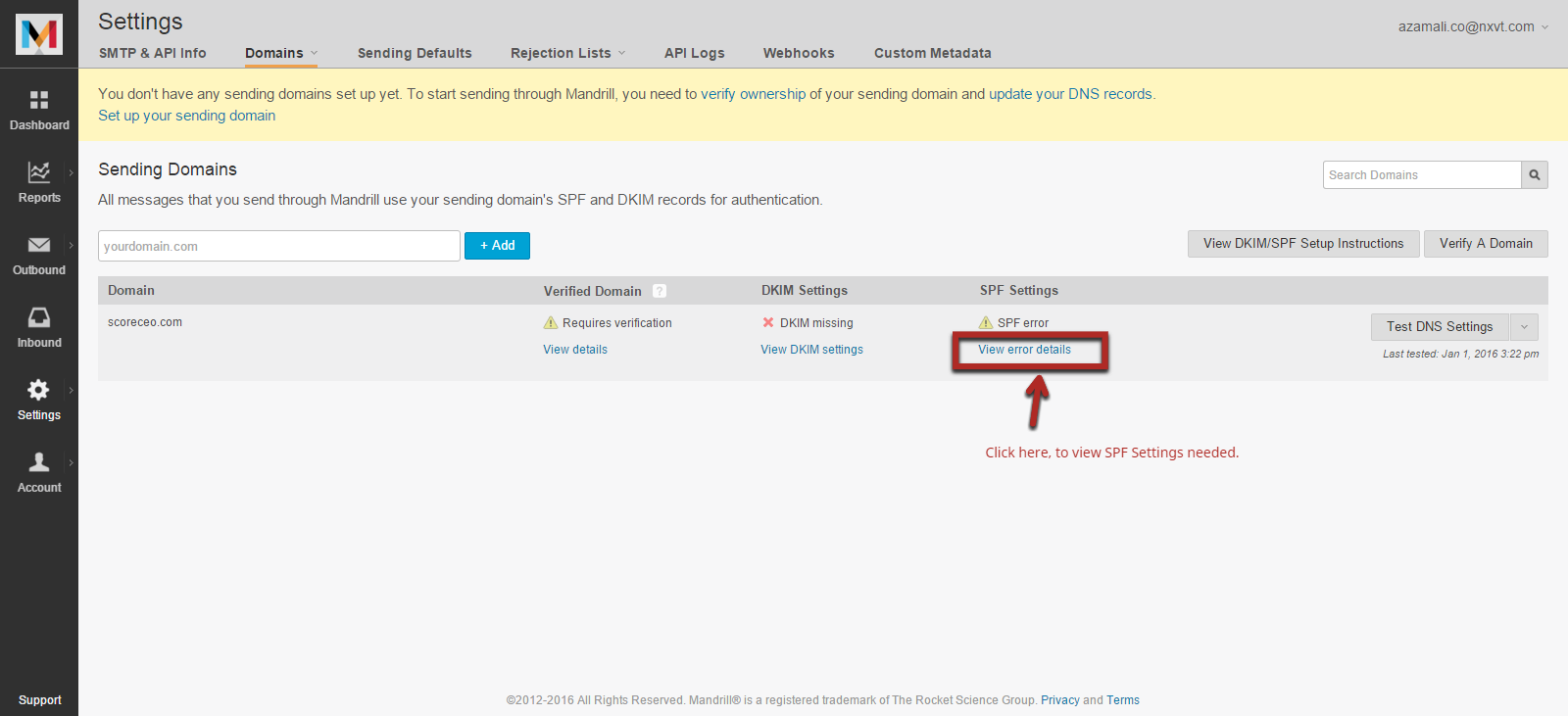The height and width of the screenshot is (716, 1568).
Task: Select the Rejection Lists tab label
Action: point(561,53)
